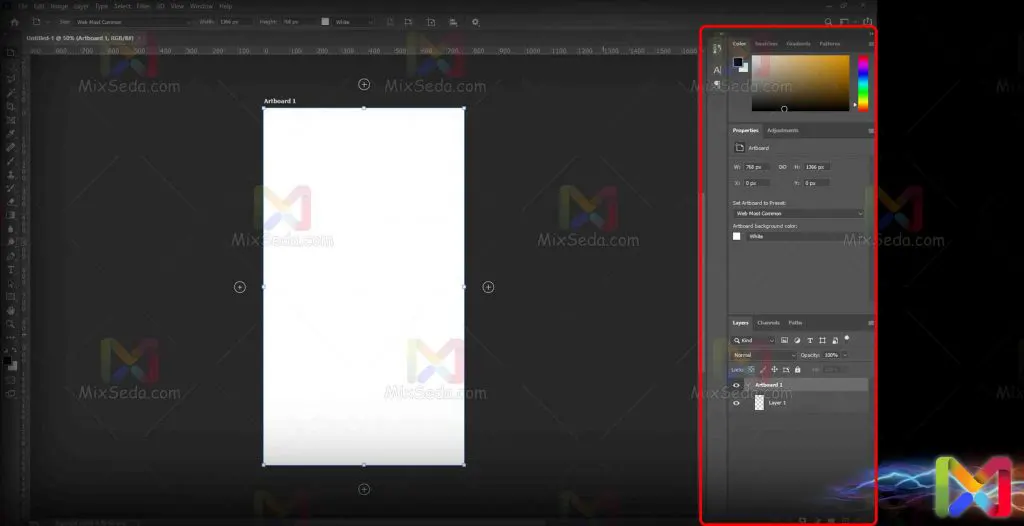1024x526 pixels.
Task: Click the pixel layer filter icon
Action: (785, 341)
